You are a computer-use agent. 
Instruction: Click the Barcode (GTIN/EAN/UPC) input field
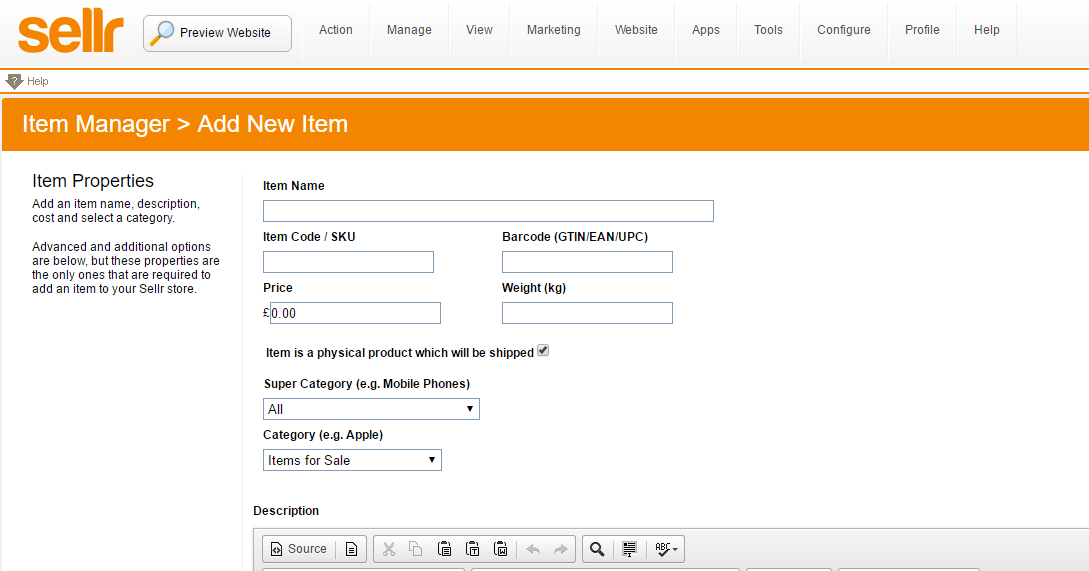(x=587, y=262)
